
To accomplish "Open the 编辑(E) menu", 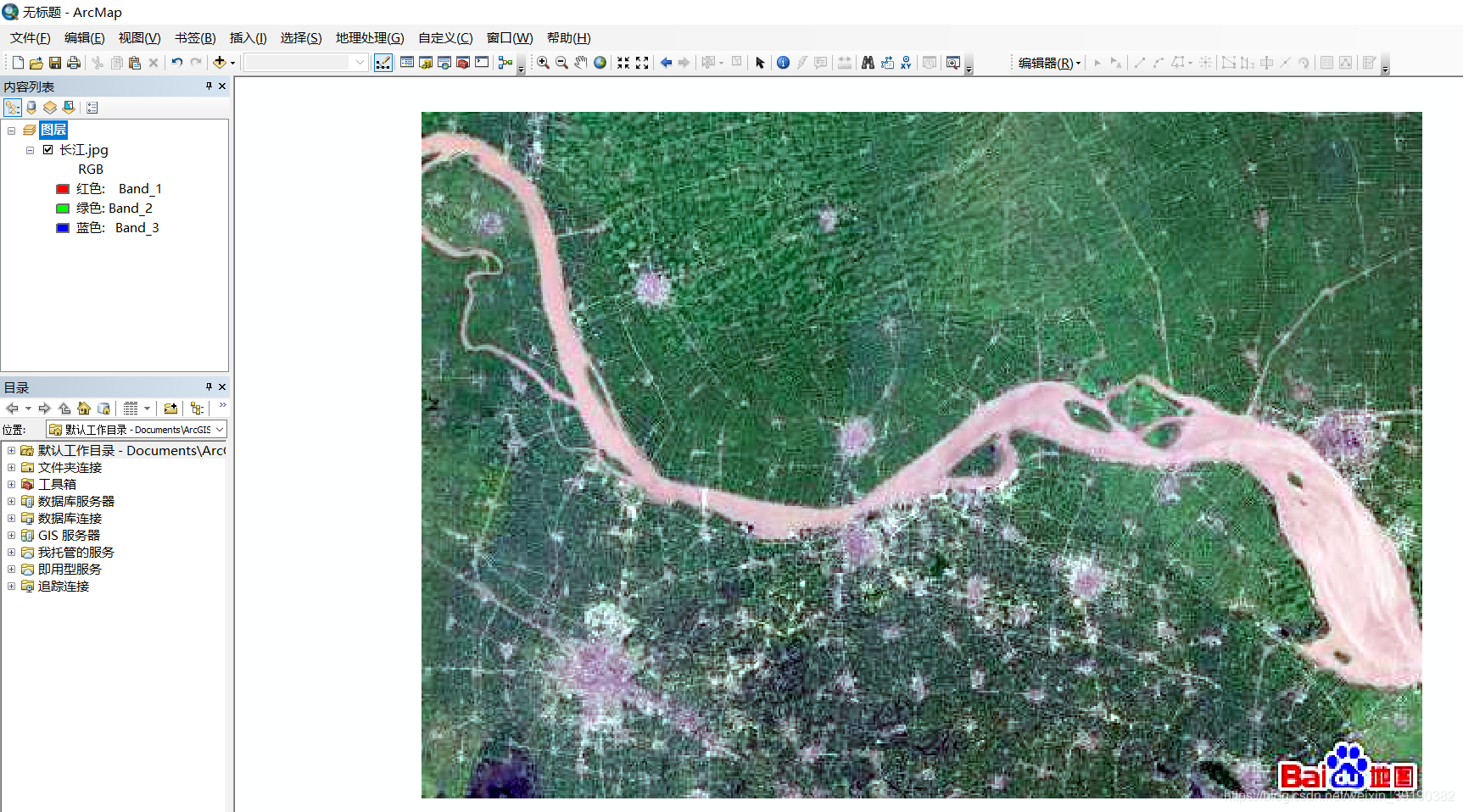I will tap(84, 38).
